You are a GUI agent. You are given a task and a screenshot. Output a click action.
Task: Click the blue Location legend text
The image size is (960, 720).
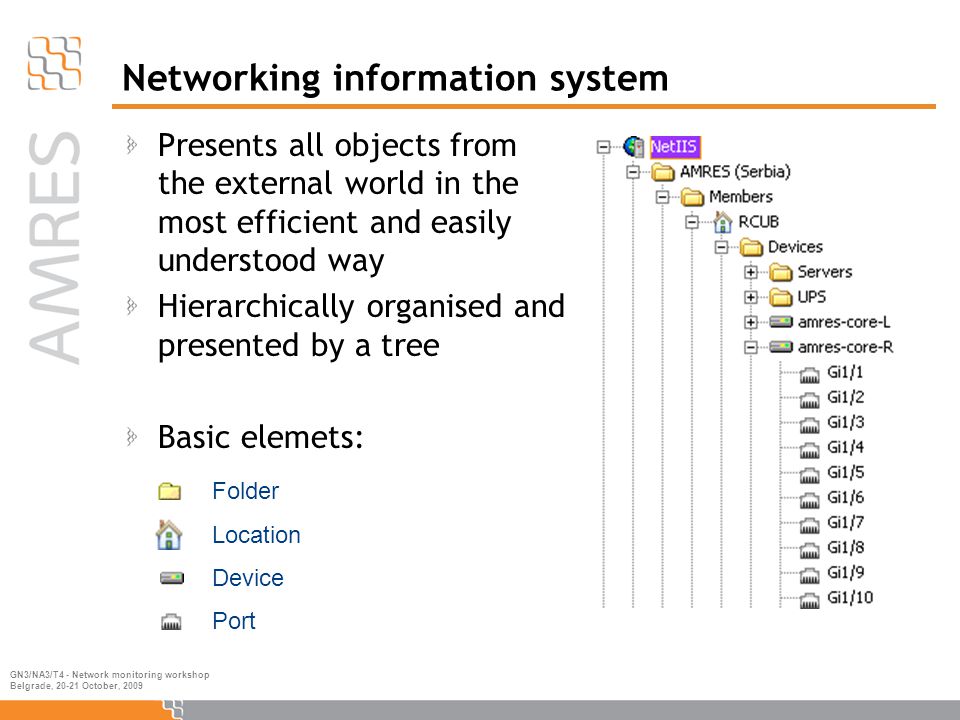(257, 535)
